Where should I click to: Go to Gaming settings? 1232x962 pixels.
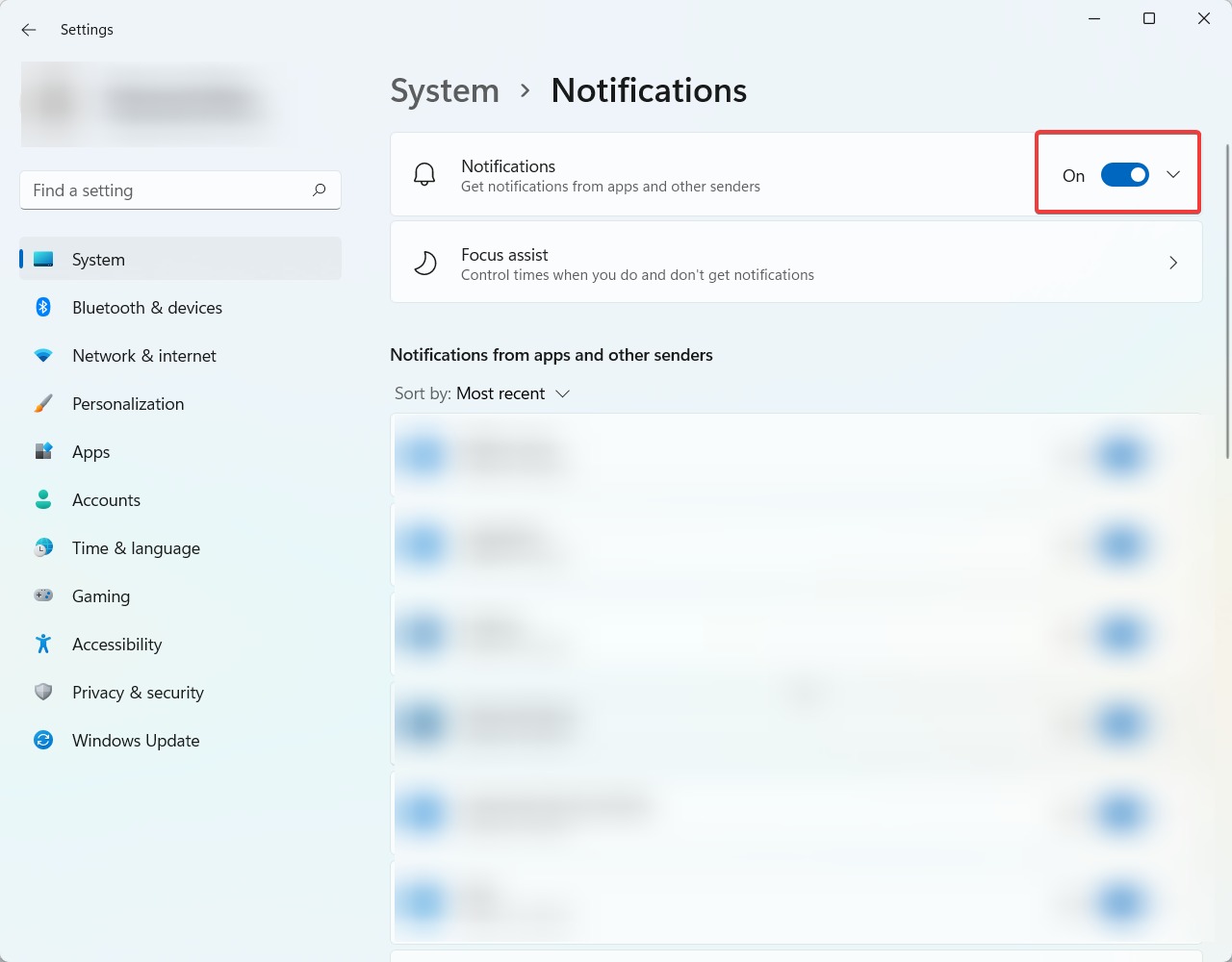[181, 595]
